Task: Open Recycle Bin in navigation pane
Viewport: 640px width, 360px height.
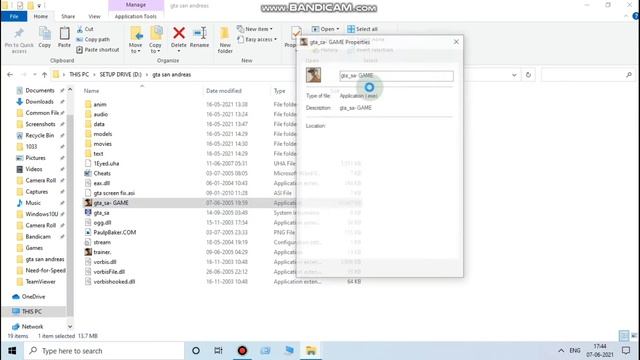Action: (x=40, y=136)
